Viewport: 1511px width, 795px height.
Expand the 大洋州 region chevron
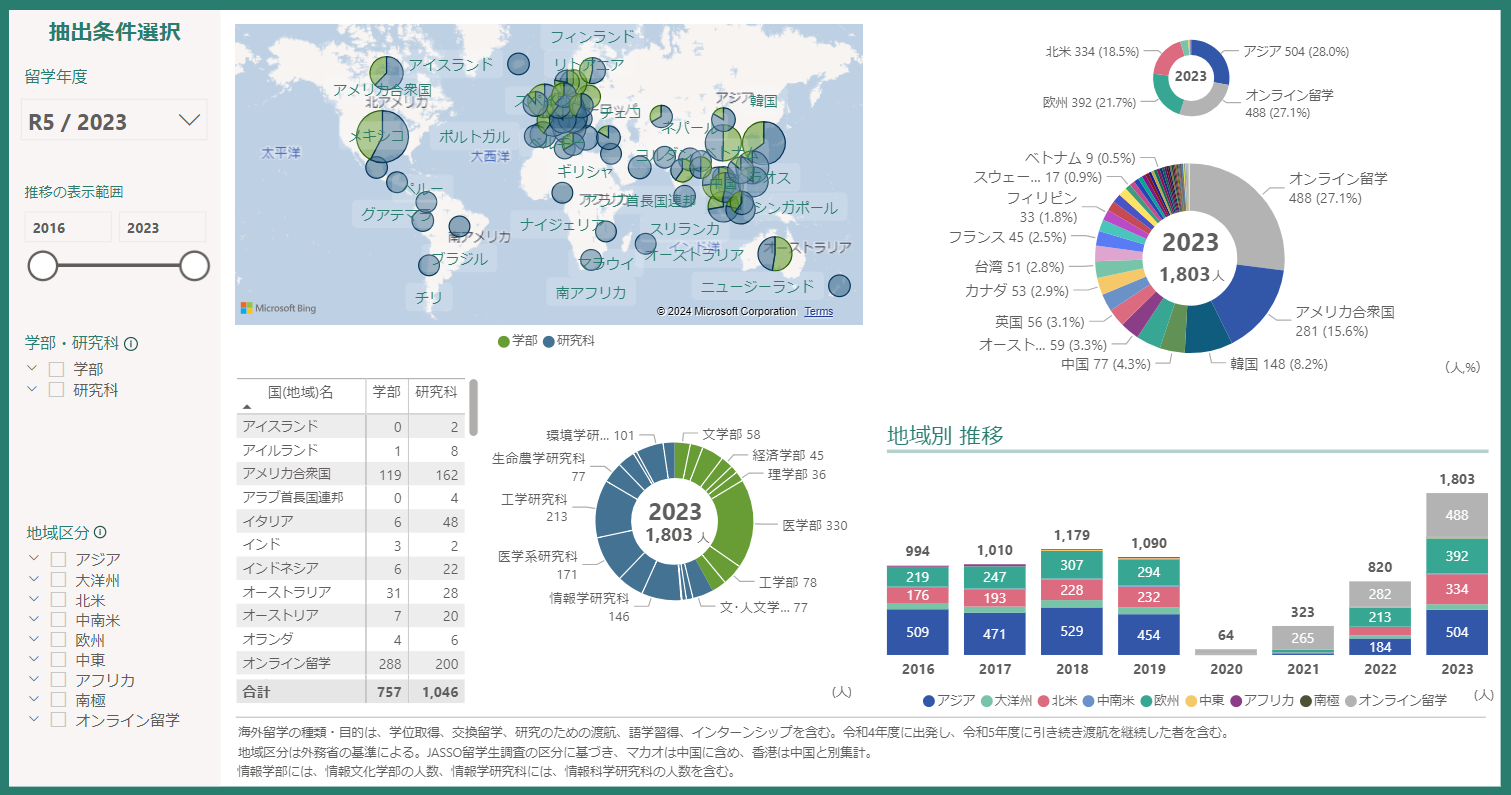pyautogui.click(x=34, y=579)
